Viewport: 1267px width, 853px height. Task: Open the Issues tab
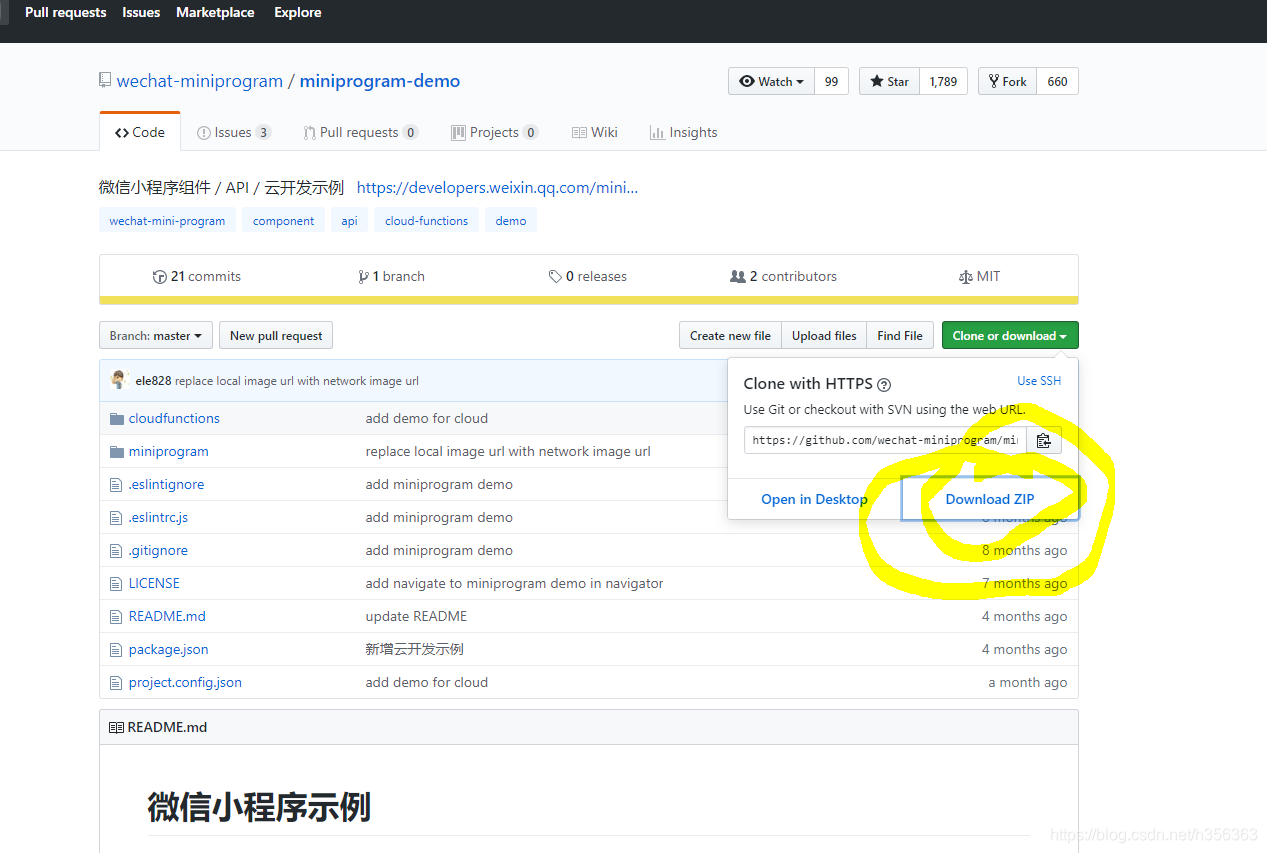pyautogui.click(x=234, y=132)
